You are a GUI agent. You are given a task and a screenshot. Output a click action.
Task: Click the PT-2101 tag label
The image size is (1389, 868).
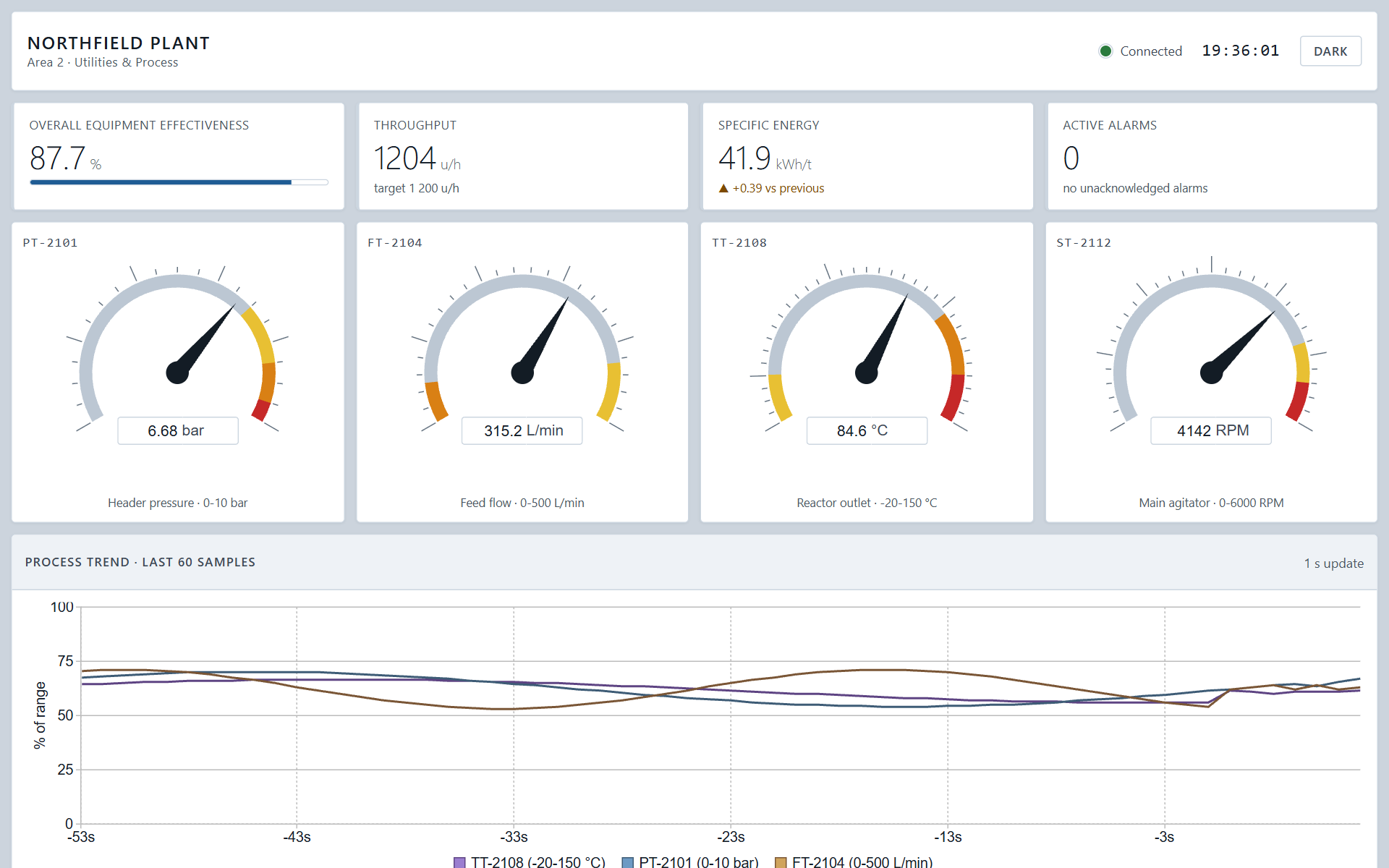pyautogui.click(x=50, y=243)
